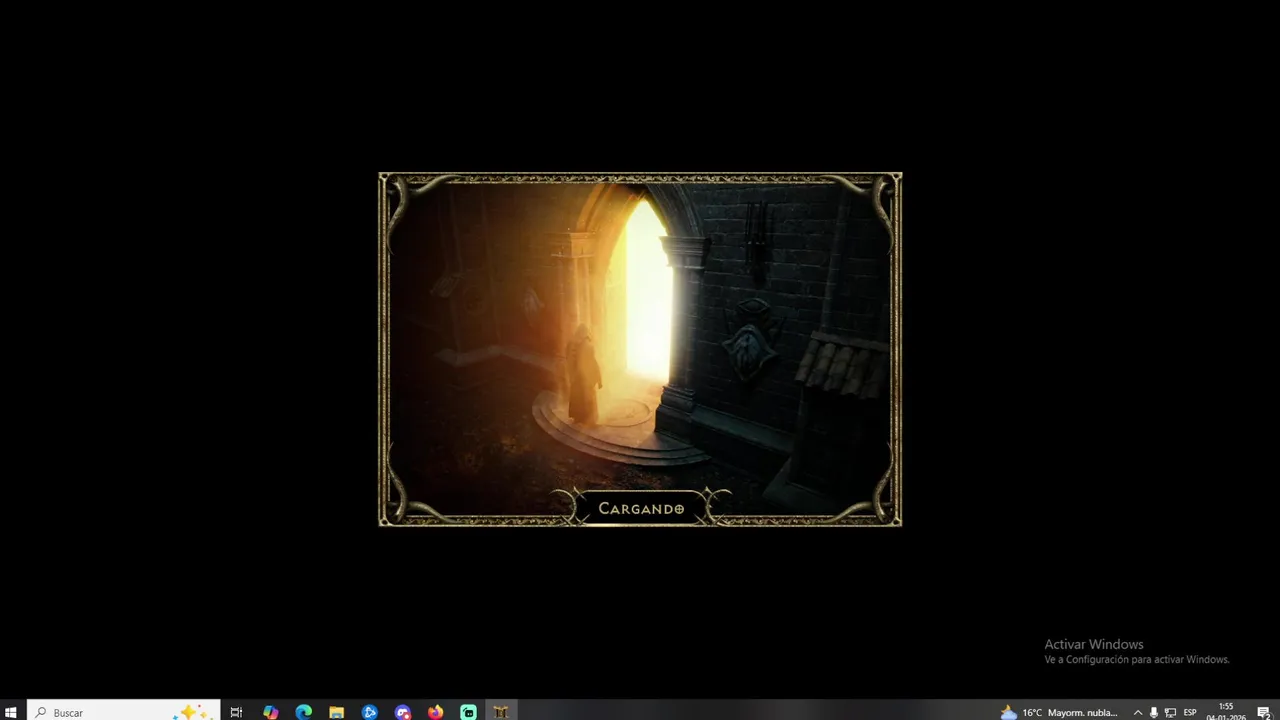
Task: Open the blue circular app with an arrow
Action: 370,712
